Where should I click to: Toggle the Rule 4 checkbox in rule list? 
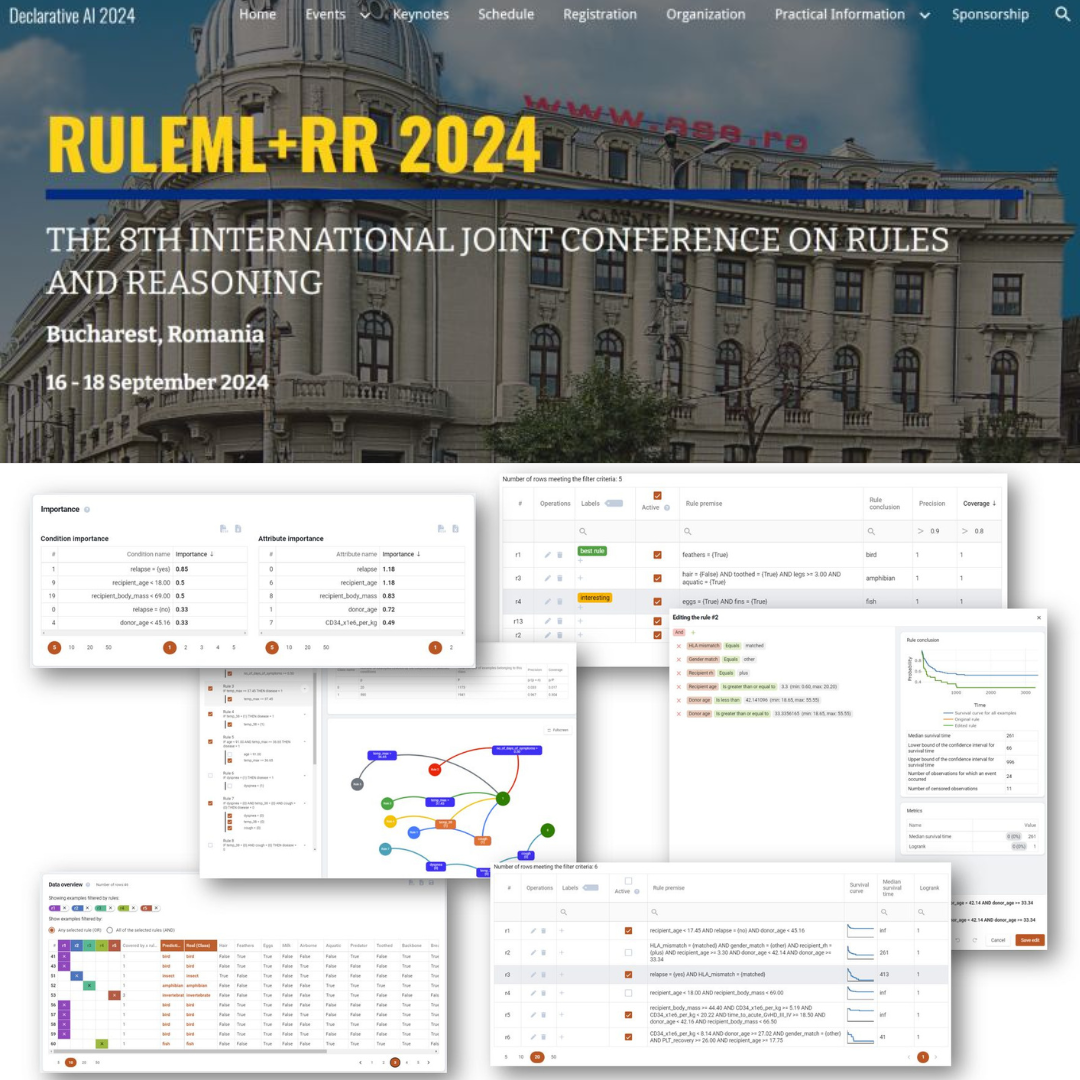click(210, 714)
